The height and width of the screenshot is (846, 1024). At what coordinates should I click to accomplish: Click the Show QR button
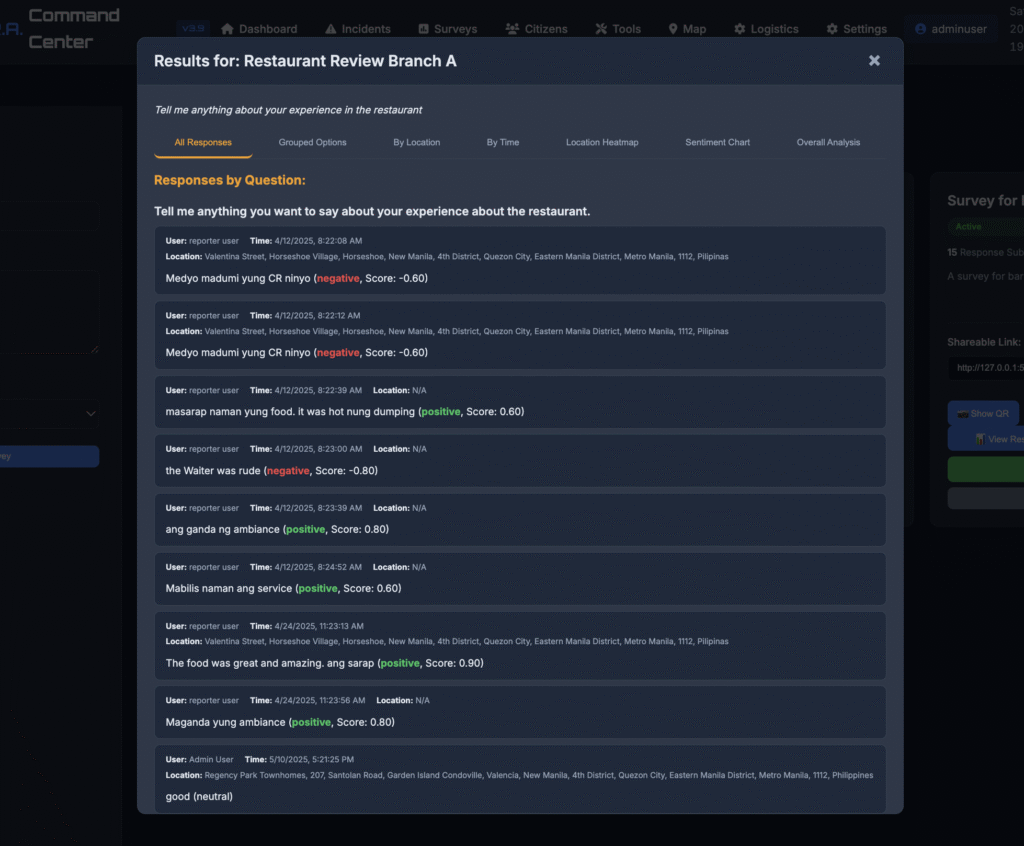pos(983,414)
